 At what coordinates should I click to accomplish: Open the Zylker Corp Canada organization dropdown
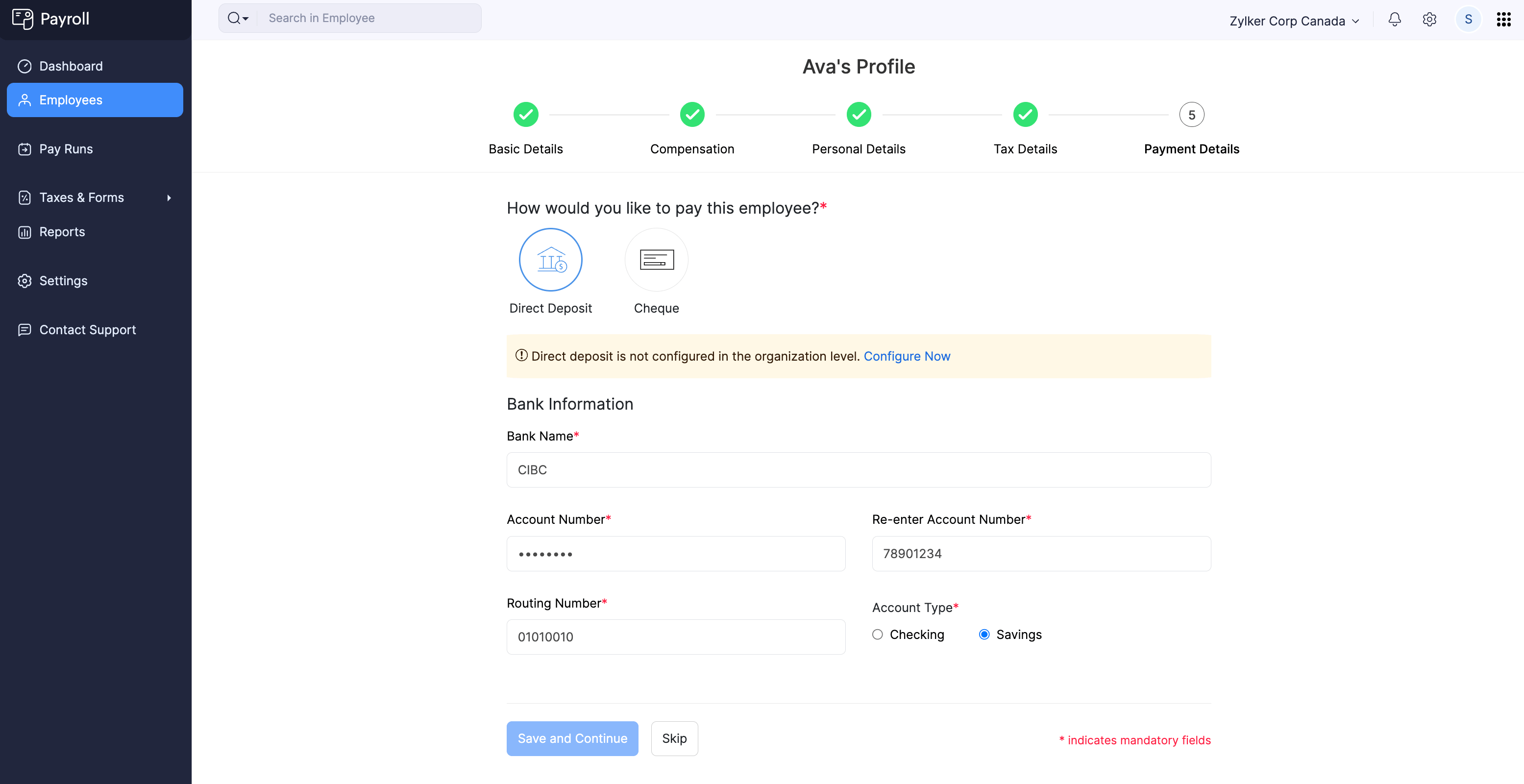(1293, 20)
